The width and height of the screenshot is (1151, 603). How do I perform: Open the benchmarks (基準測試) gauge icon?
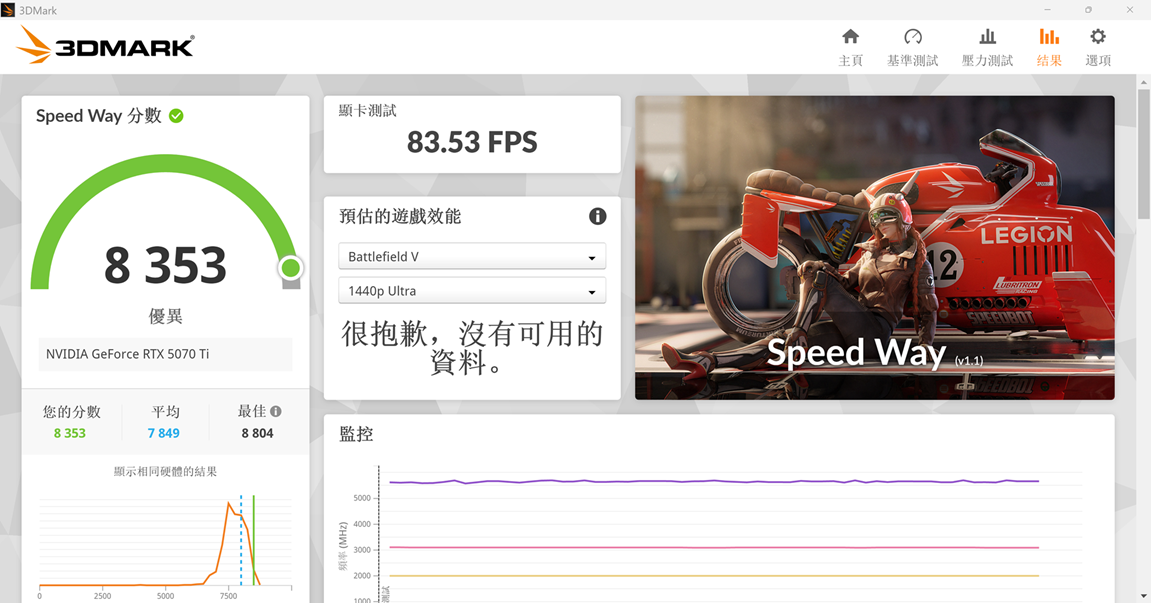[x=912, y=37]
